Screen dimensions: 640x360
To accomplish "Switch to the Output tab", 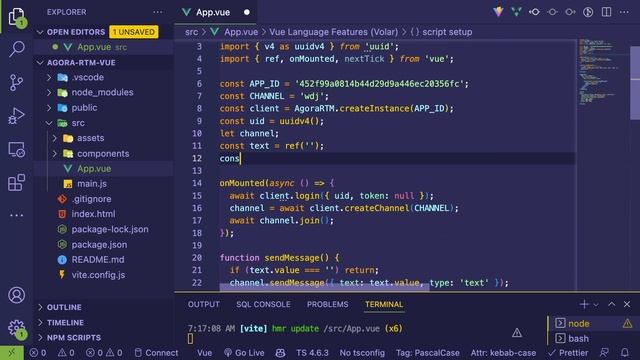I will point(204,304).
